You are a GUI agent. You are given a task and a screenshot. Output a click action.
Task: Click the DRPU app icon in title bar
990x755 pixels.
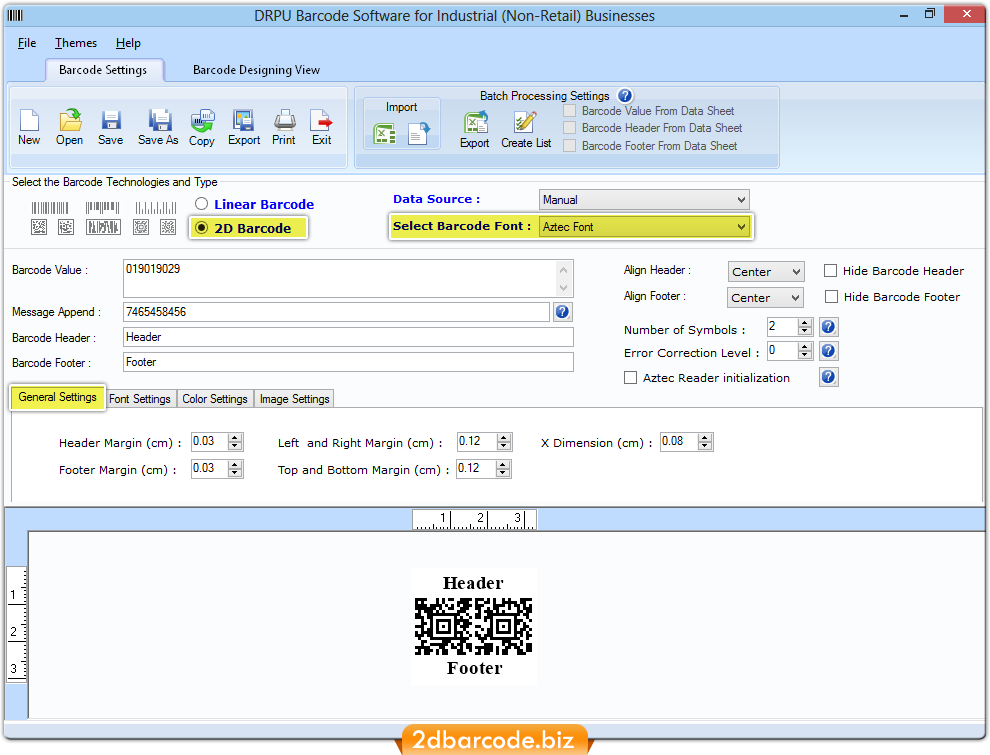tap(15, 15)
